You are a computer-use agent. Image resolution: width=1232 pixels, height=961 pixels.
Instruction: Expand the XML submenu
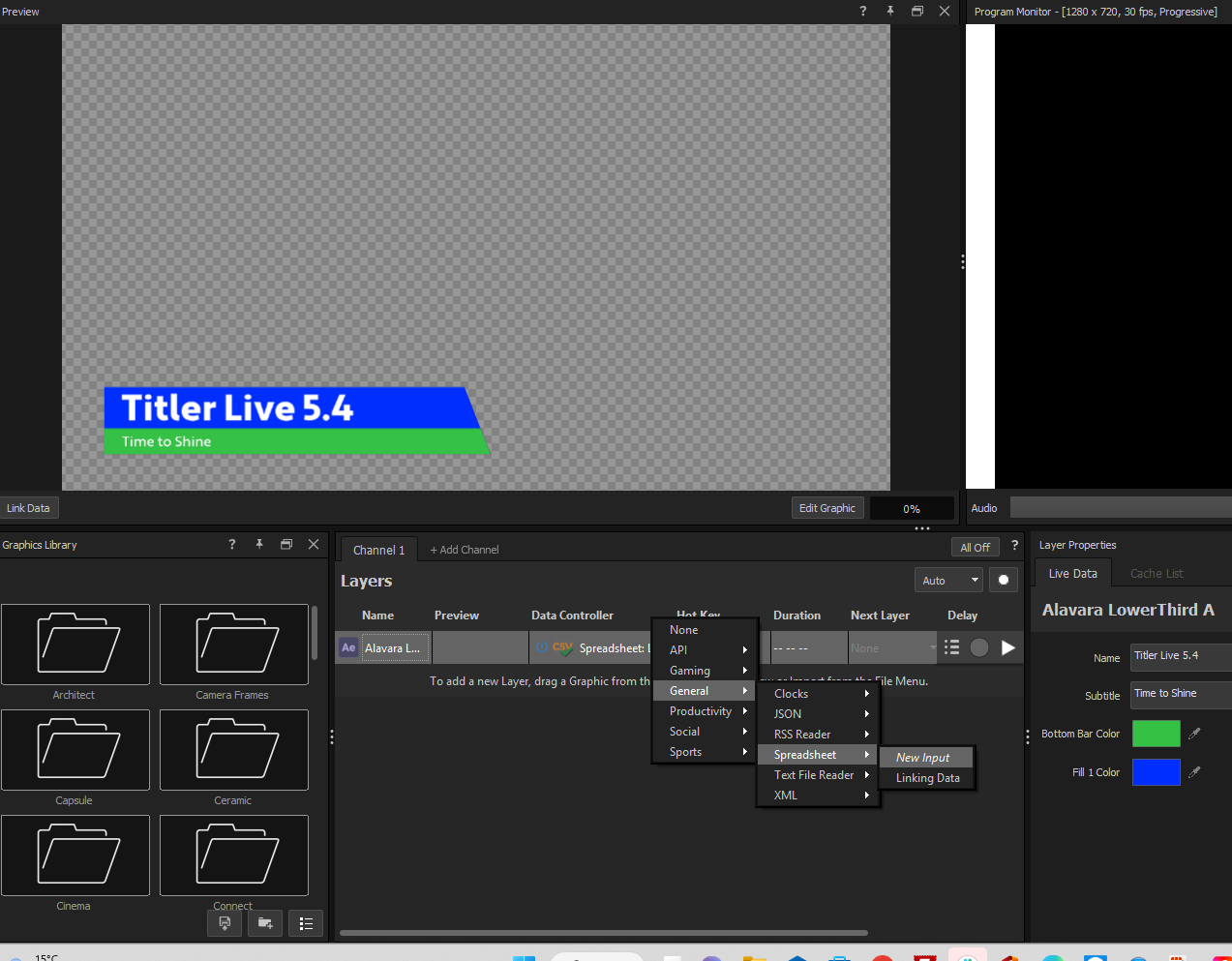pyautogui.click(x=818, y=796)
